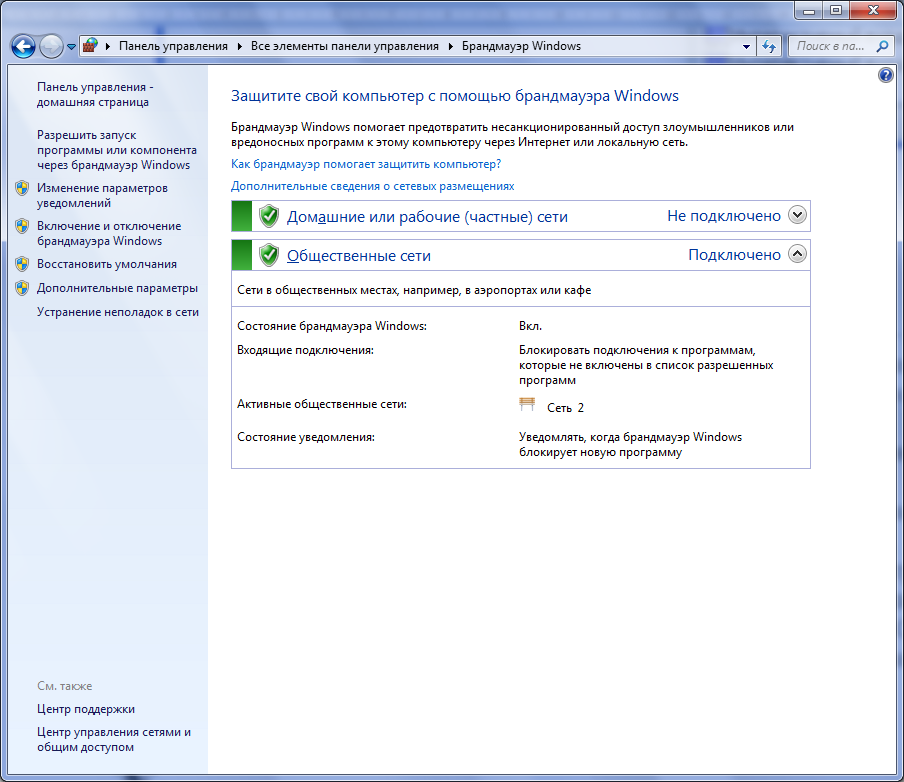The height and width of the screenshot is (782, 904).
Task: Select Брандмауэр Windows breadcrumb
Action: (x=521, y=46)
